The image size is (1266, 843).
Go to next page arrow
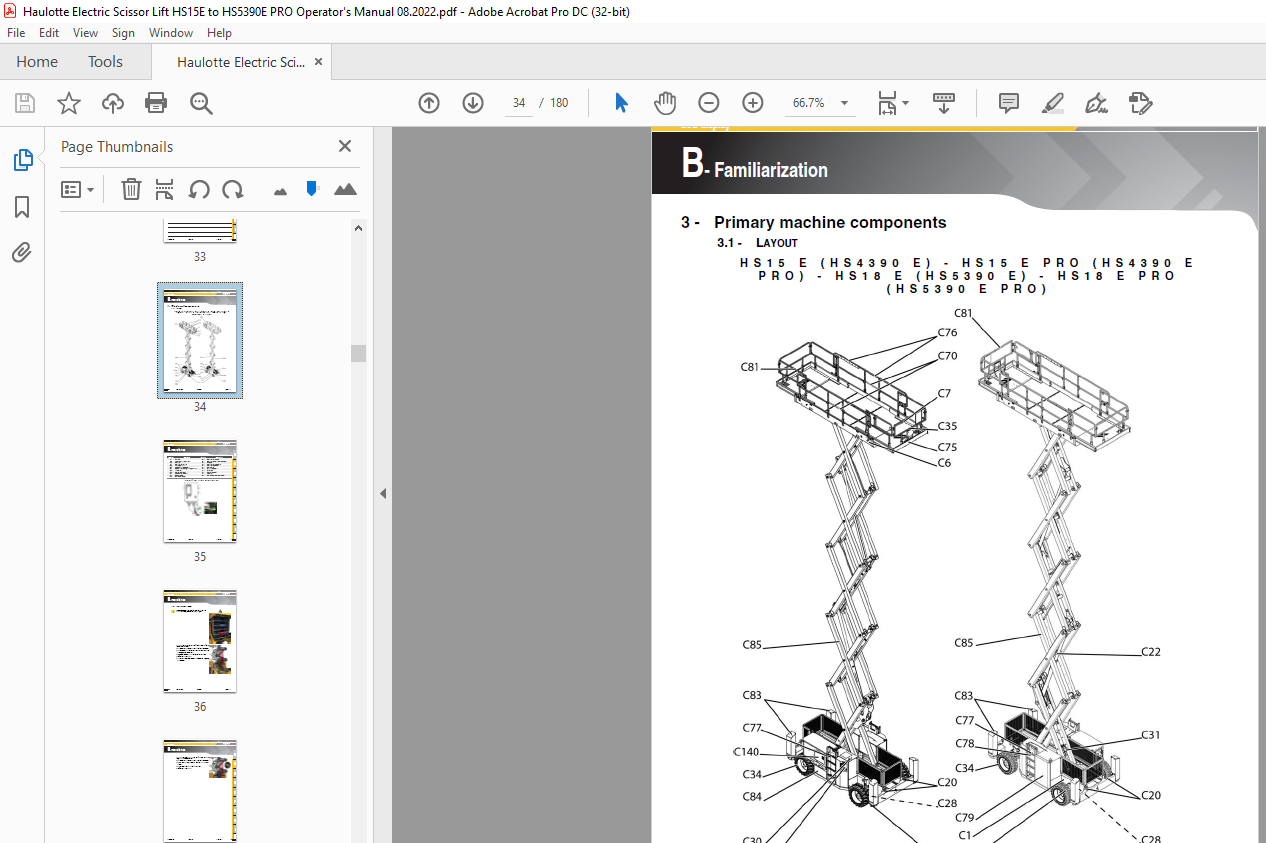(x=473, y=103)
